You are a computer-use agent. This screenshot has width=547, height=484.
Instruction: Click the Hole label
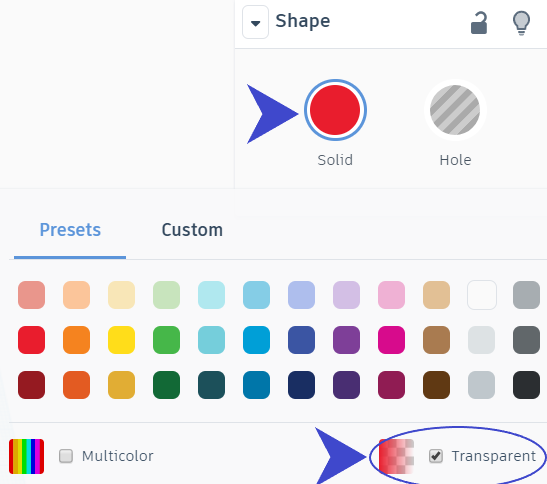[455, 160]
